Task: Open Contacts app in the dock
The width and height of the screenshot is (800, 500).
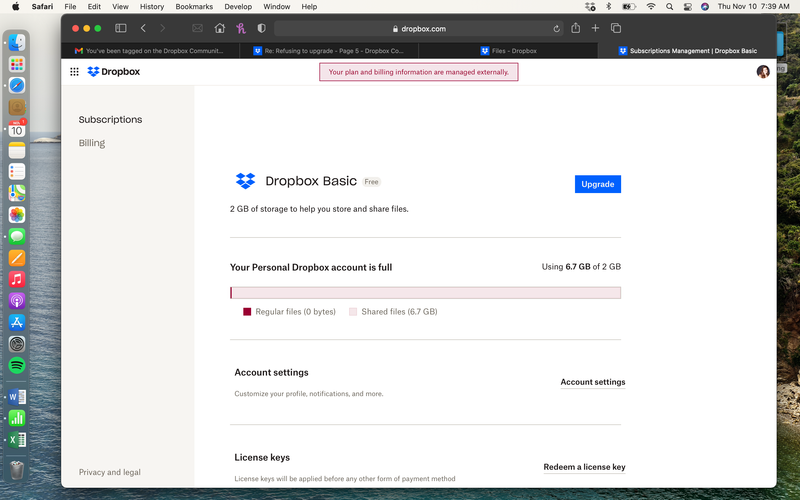Action: click(x=17, y=107)
